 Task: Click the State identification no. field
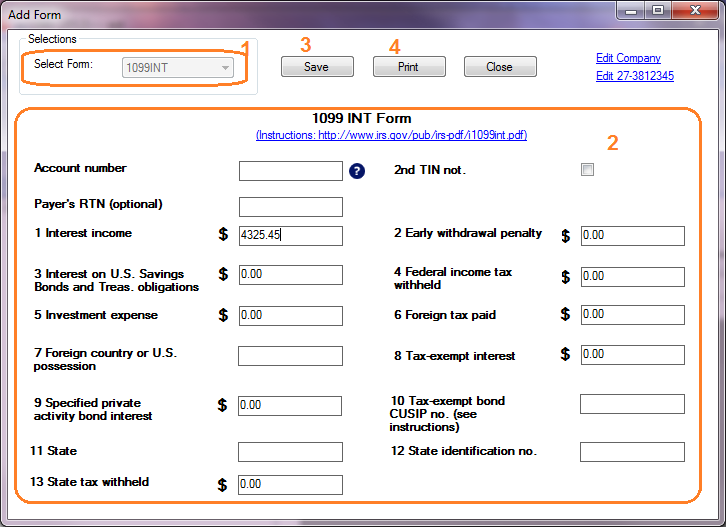[632, 452]
